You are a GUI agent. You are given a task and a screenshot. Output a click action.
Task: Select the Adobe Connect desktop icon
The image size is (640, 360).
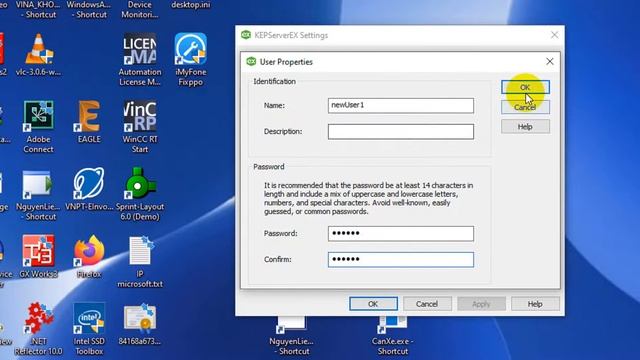pyautogui.click(x=38, y=127)
